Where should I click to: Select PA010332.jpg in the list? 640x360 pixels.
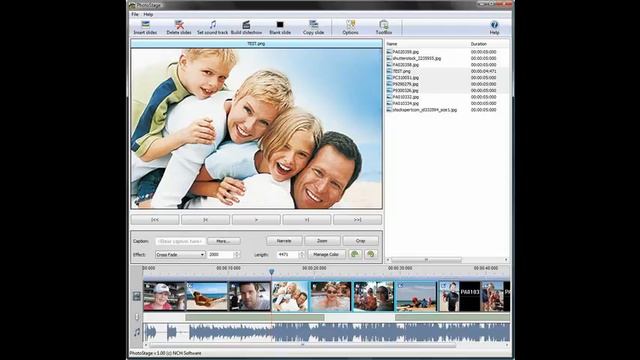(405, 97)
